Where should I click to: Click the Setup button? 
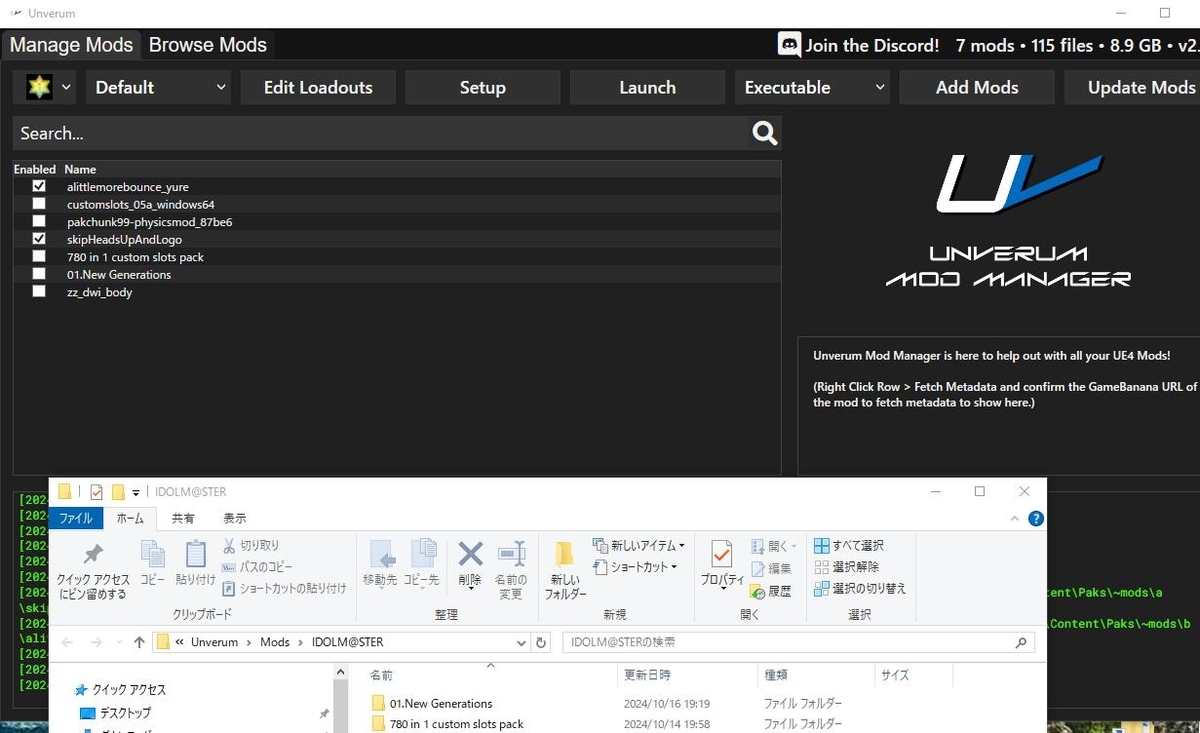tap(483, 87)
